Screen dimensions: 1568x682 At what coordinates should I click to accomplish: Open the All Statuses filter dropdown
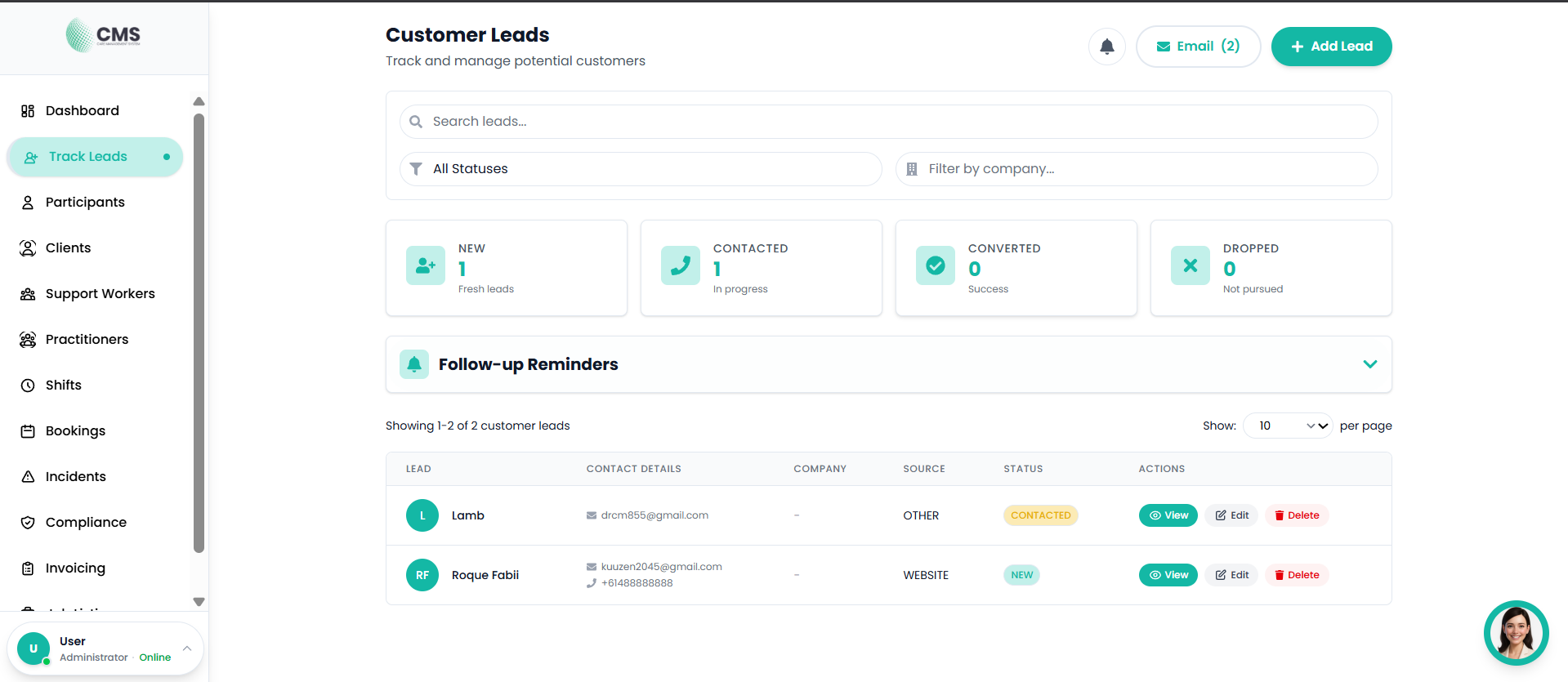point(640,169)
